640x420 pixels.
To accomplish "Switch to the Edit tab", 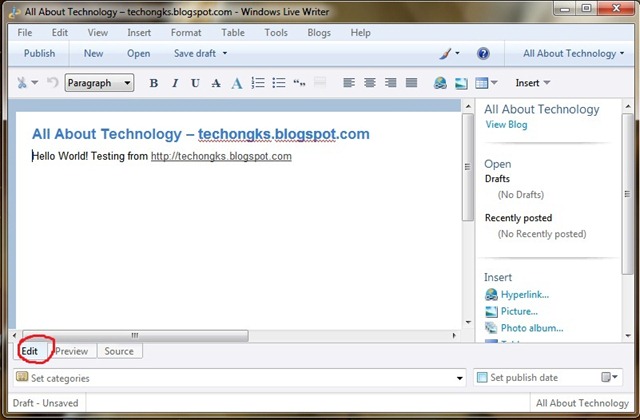I will click(31, 351).
